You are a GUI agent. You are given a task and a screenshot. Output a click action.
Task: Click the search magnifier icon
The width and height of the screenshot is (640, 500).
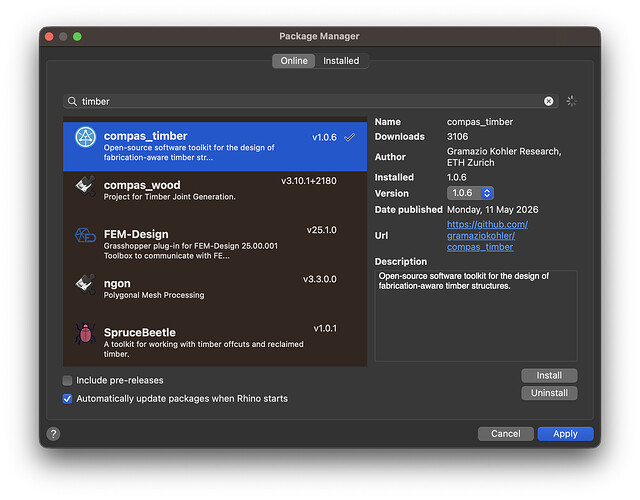[x=72, y=101]
